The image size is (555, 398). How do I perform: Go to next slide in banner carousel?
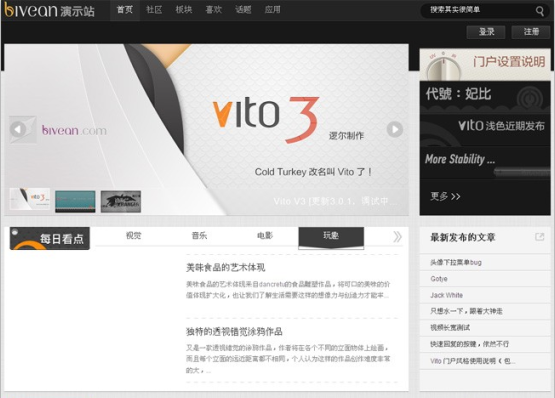click(x=395, y=129)
